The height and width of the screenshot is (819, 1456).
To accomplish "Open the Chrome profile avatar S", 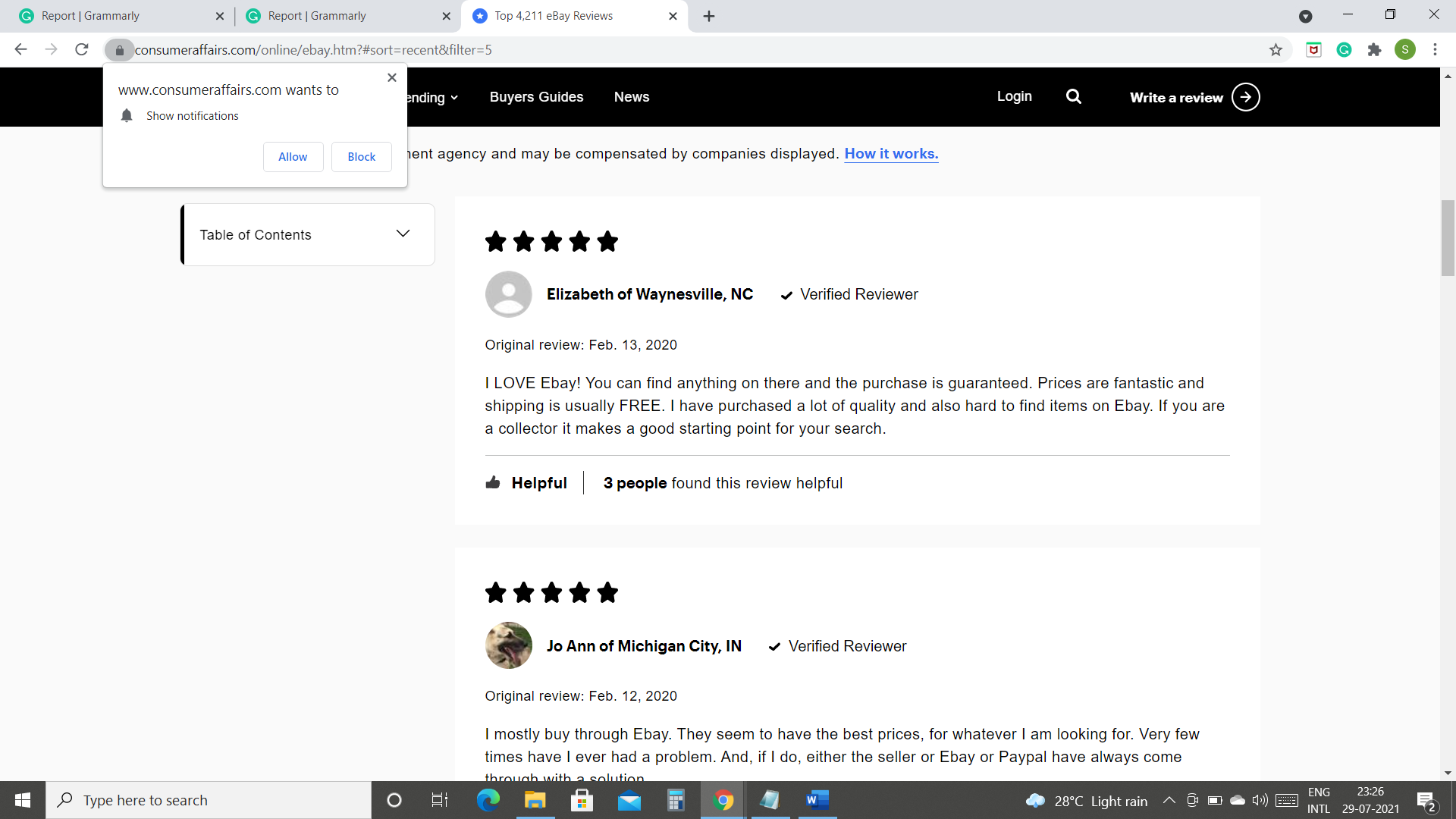I will [1404, 50].
